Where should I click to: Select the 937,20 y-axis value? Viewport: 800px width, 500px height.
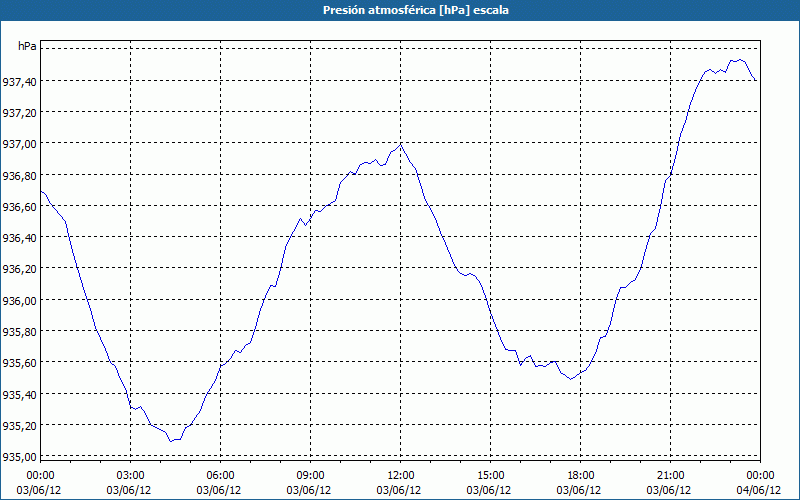click(19, 112)
